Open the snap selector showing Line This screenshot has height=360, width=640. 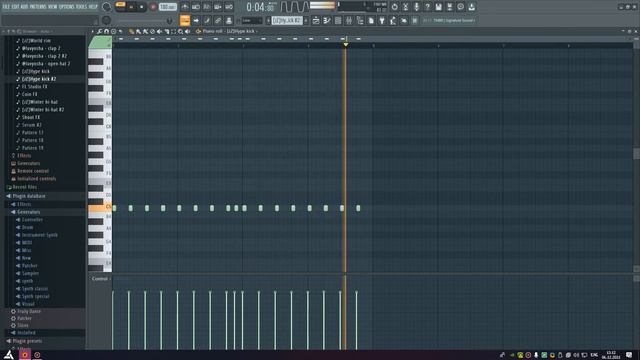pyautogui.click(x=252, y=20)
